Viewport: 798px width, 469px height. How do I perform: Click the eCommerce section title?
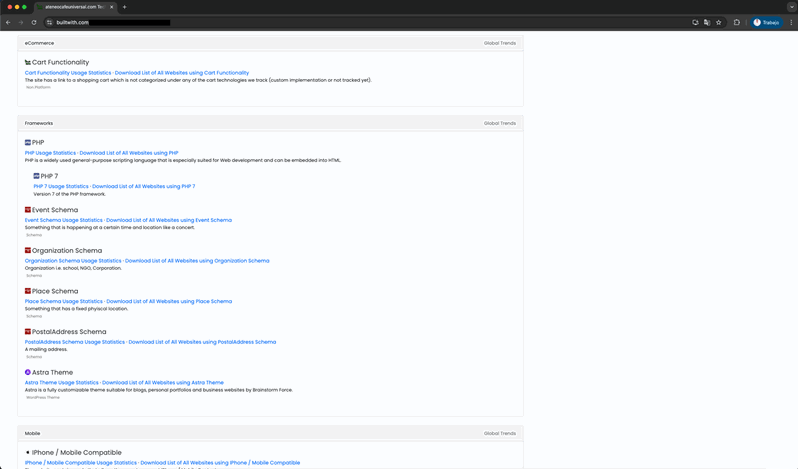click(x=39, y=43)
